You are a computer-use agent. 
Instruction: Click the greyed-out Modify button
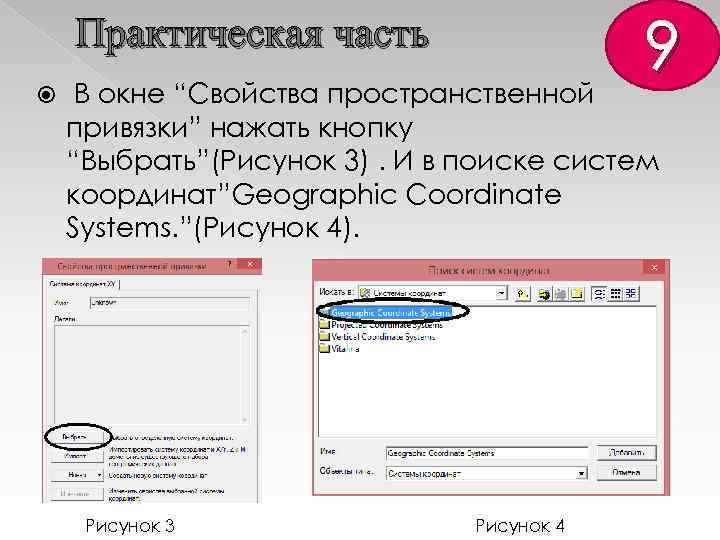point(77,494)
